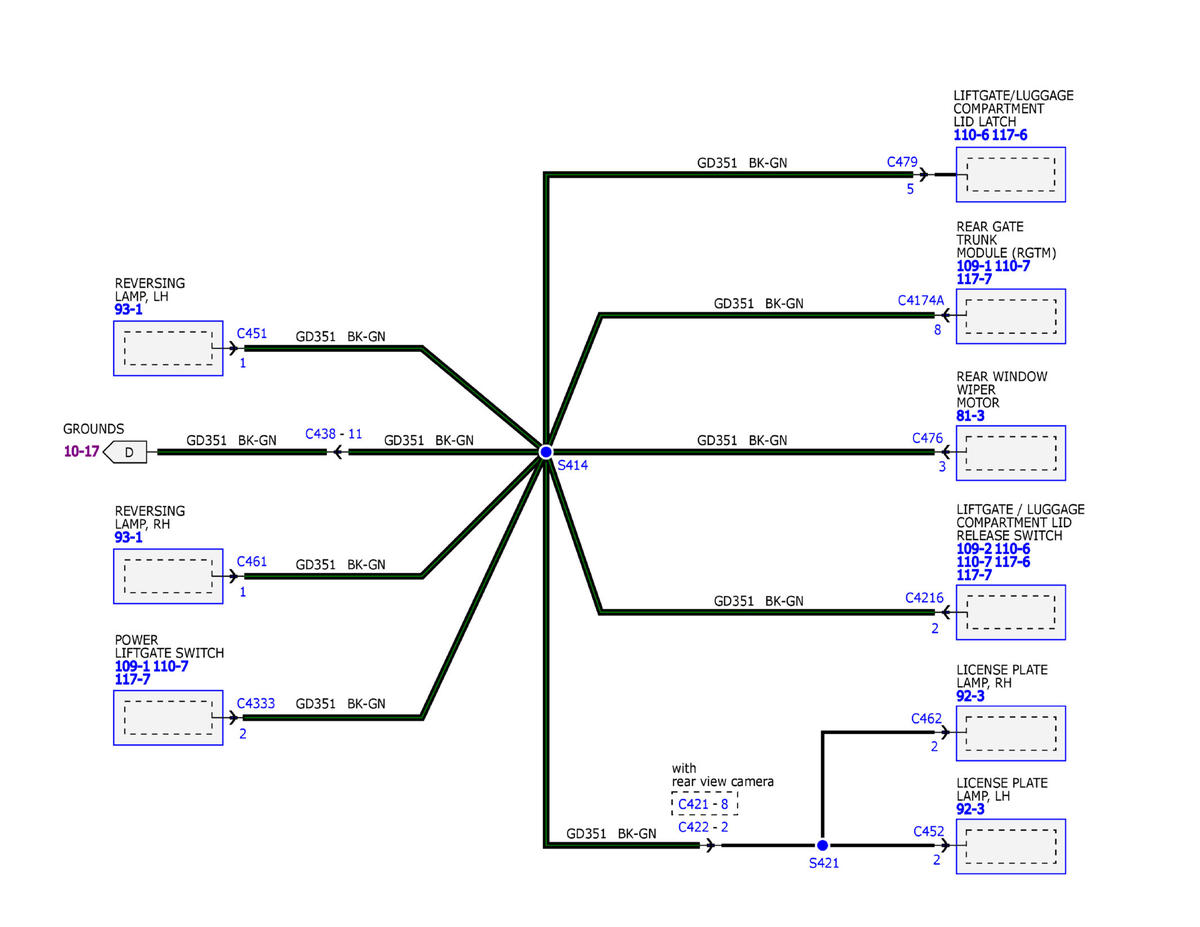Open the C4174A connector label

[920, 299]
